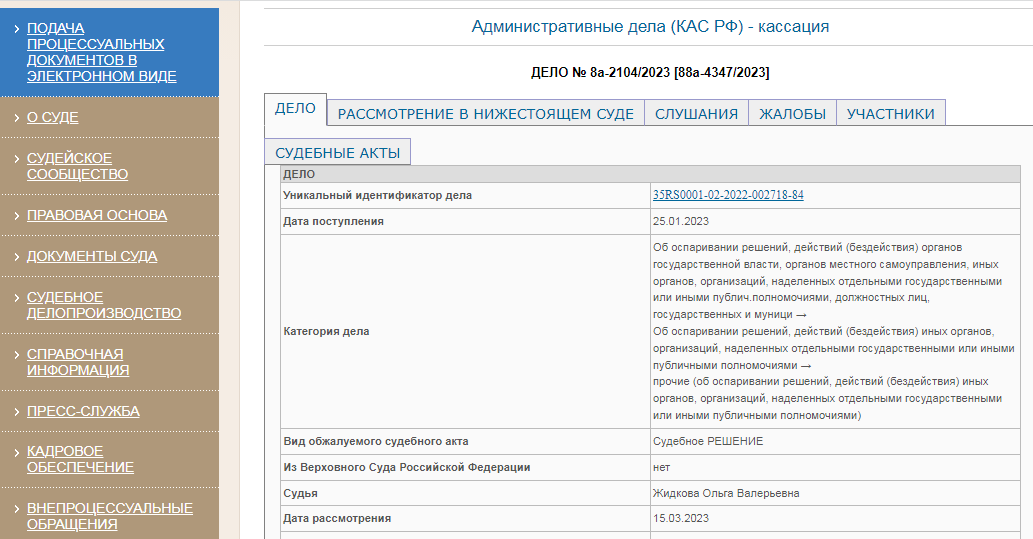
Task: Click the ДЕЛО table section header
Action: 650,175
